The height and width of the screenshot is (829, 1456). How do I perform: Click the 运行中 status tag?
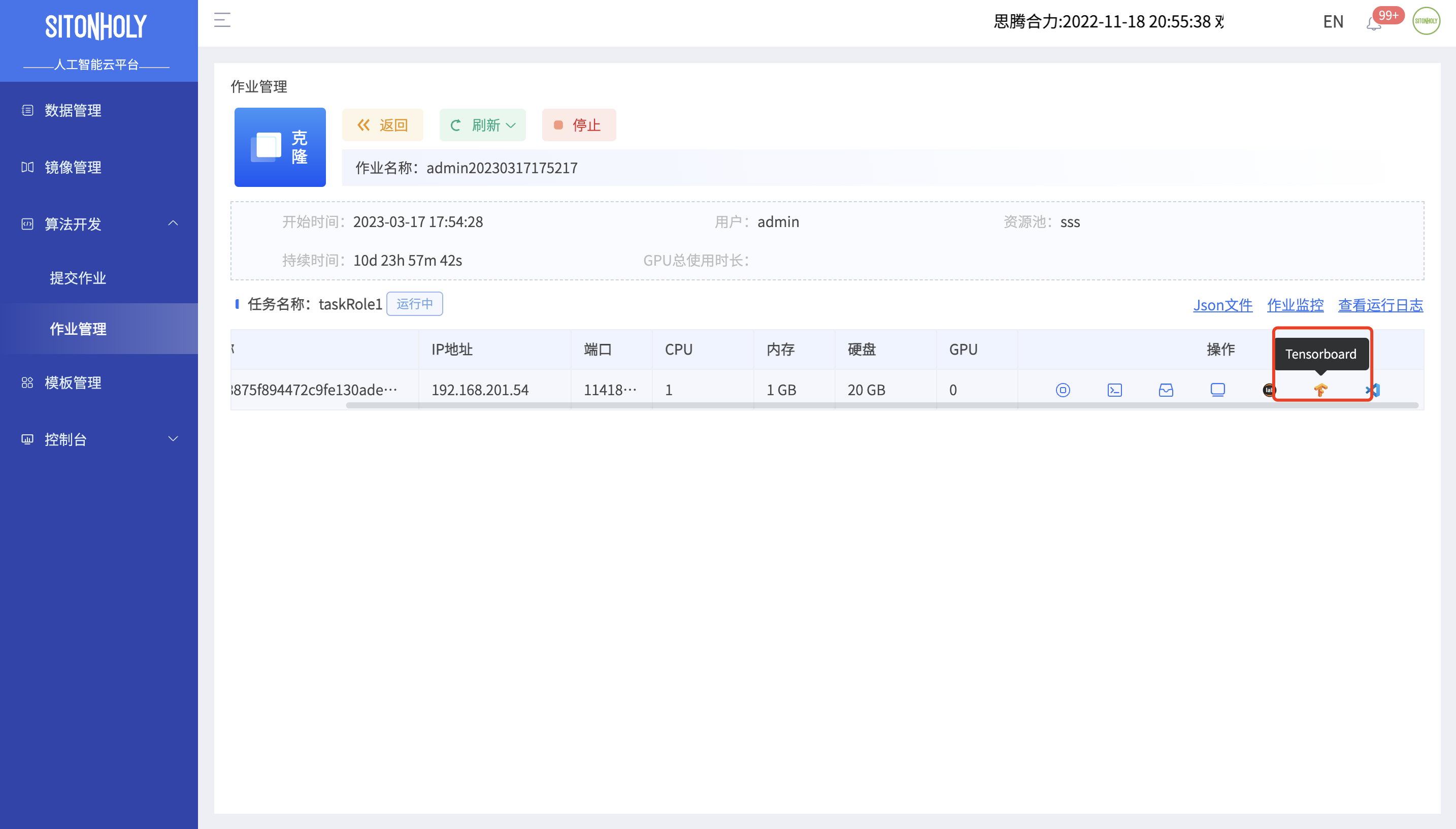point(414,303)
